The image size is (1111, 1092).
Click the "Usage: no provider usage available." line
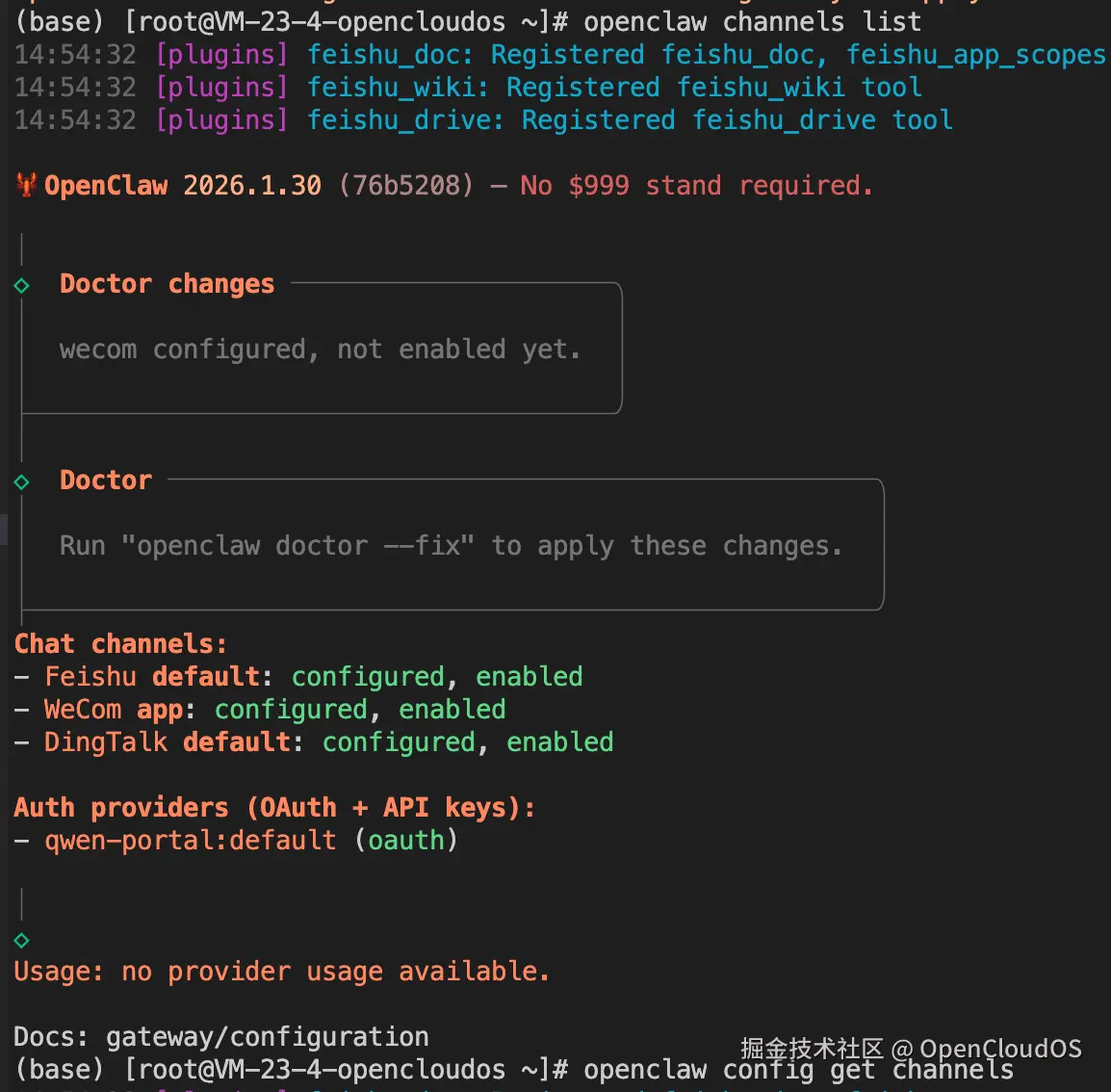coord(281,972)
